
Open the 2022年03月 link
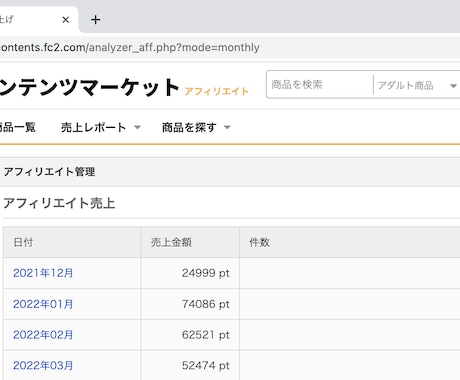coord(43,365)
